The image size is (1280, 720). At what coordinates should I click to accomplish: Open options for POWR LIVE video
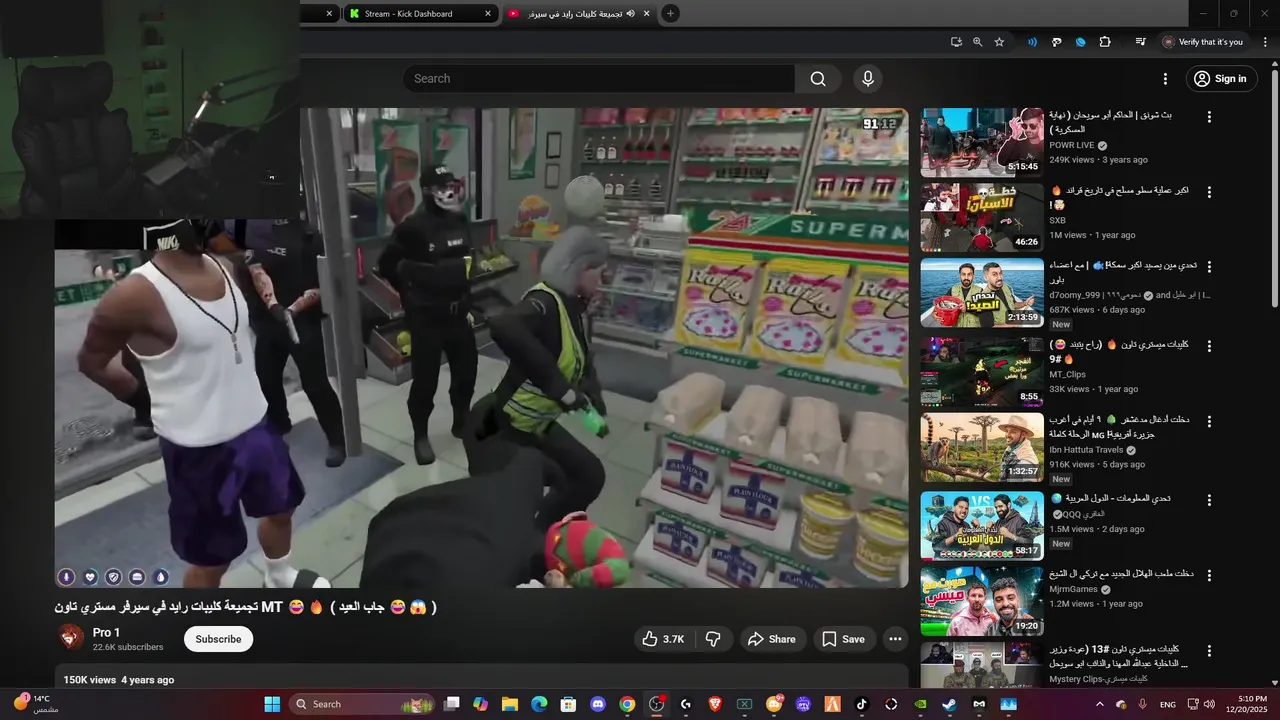[x=1209, y=117]
